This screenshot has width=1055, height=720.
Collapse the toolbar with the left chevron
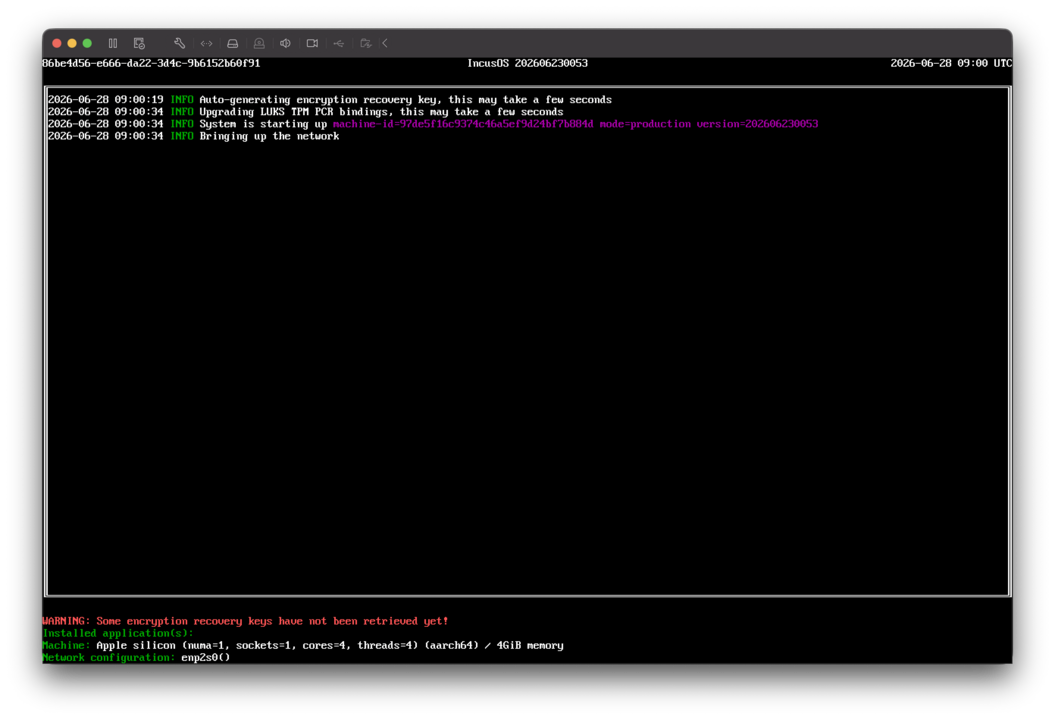click(x=385, y=43)
